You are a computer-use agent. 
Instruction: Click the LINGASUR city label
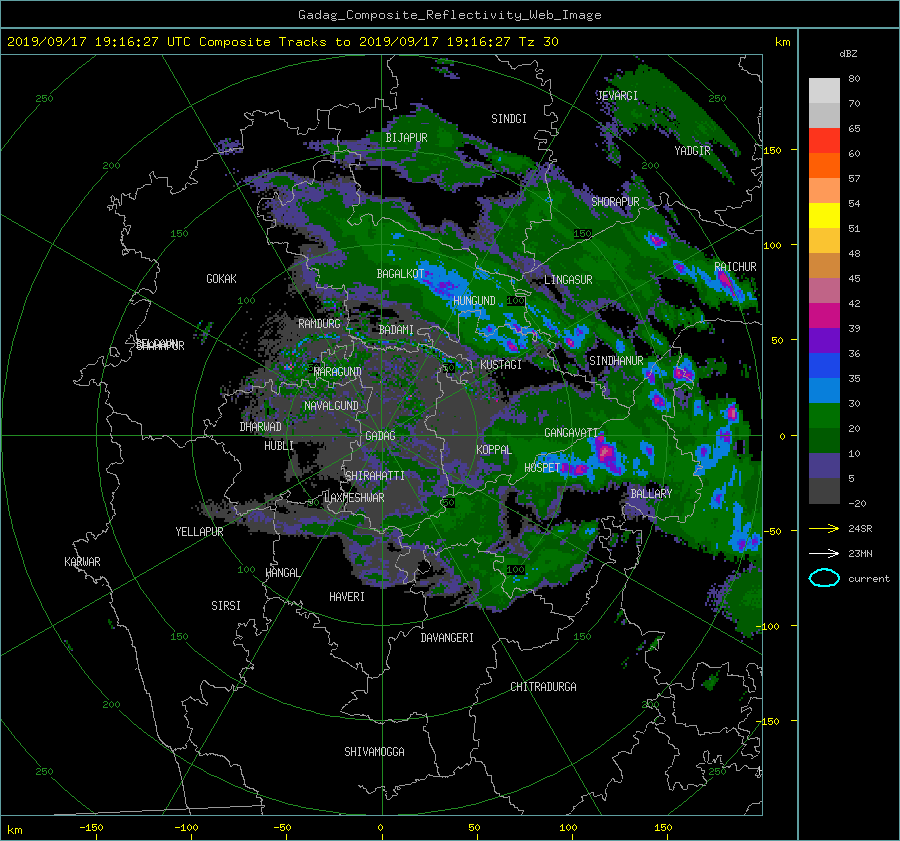coord(568,280)
